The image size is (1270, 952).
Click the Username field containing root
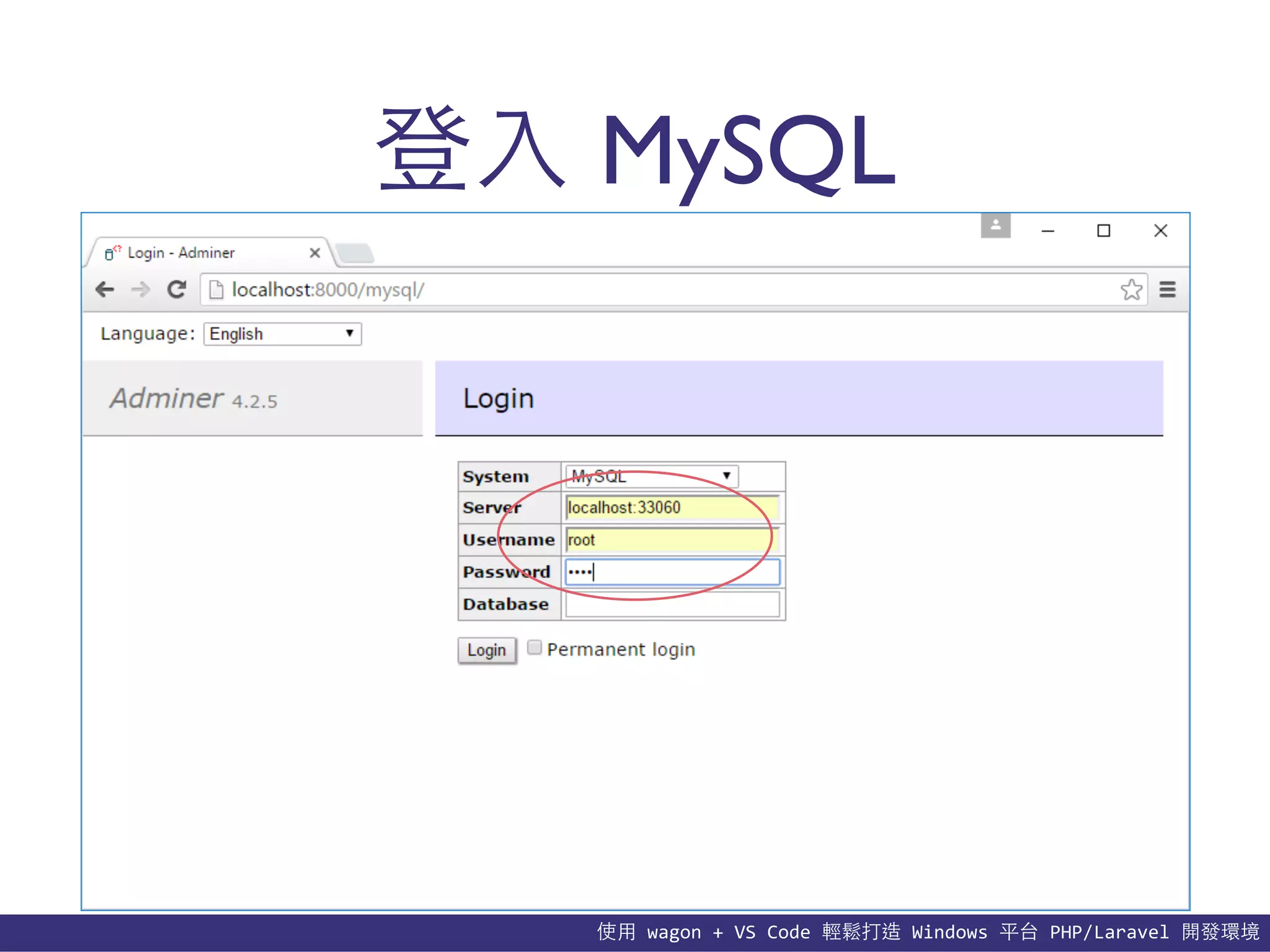pos(672,540)
